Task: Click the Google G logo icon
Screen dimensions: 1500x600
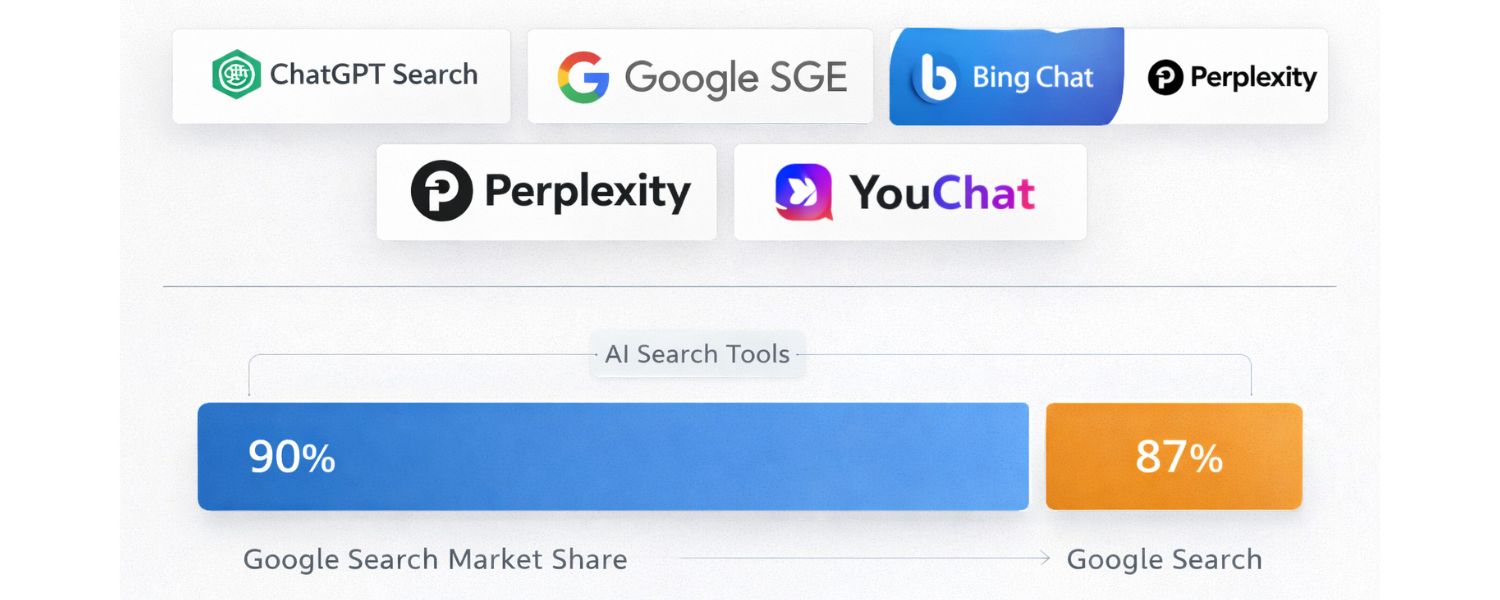Action: click(x=583, y=77)
